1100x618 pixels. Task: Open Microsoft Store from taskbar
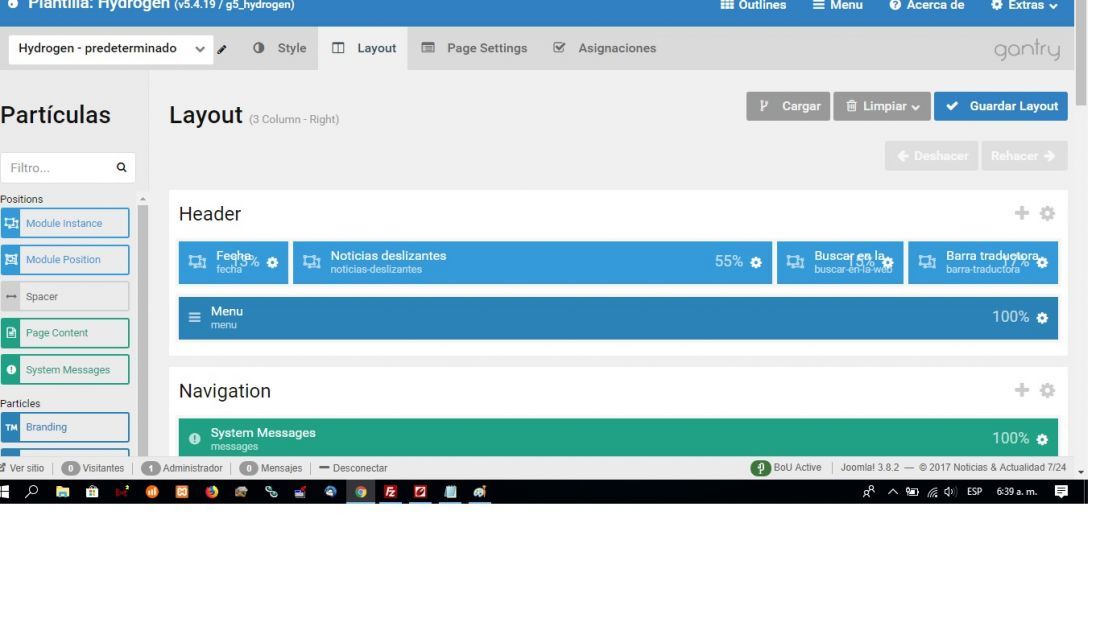(92, 492)
